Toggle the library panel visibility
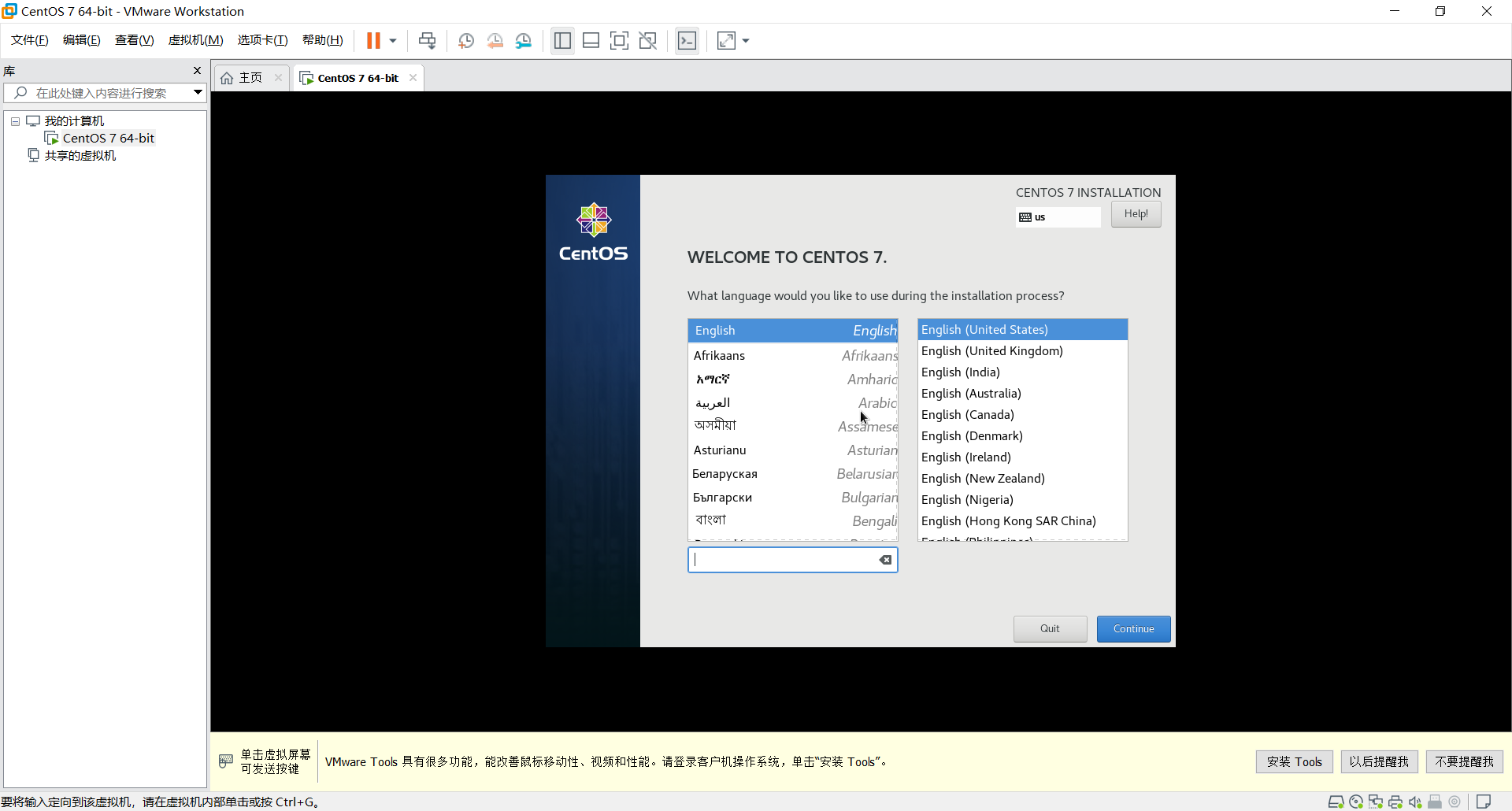The width and height of the screenshot is (1512, 811). pyautogui.click(x=562, y=40)
